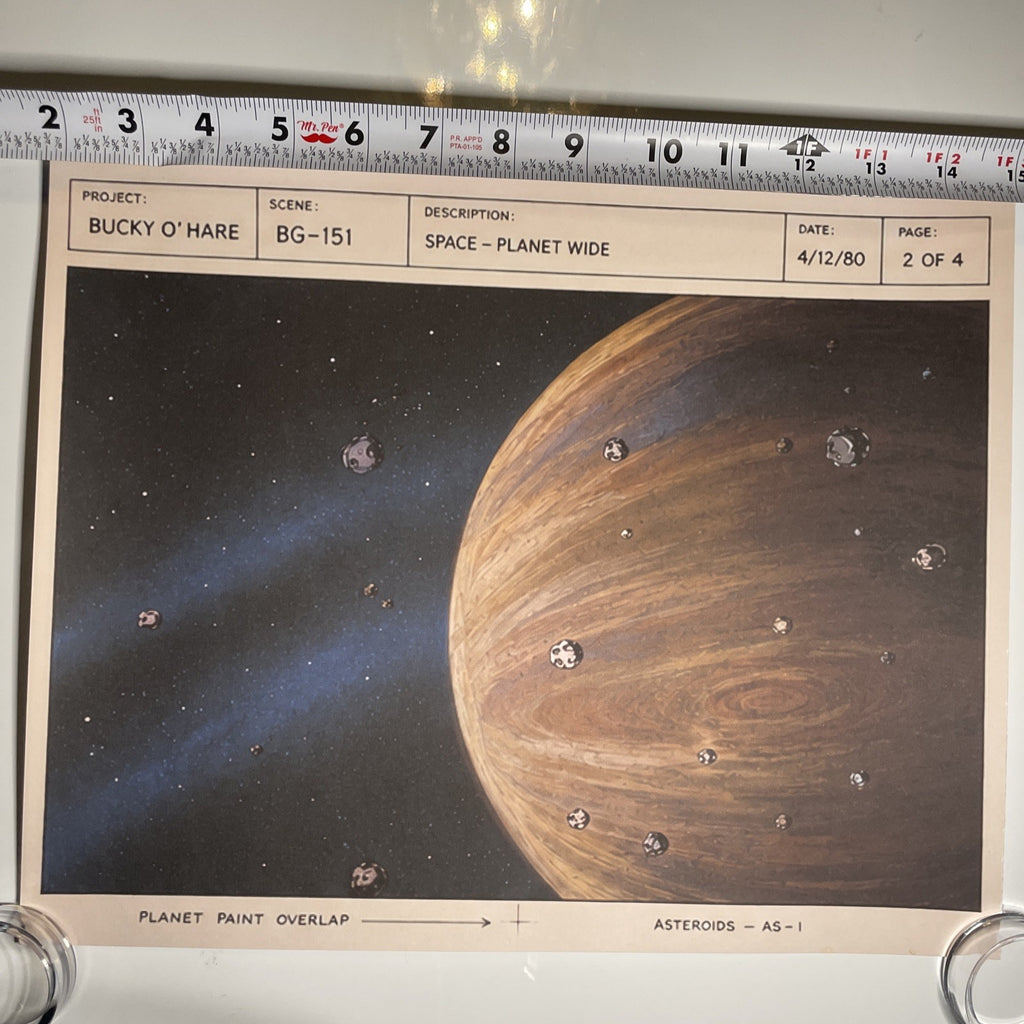Click the "PLANET PAINT OVERLAP" note

pyautogui.click(x=244, y=918)
